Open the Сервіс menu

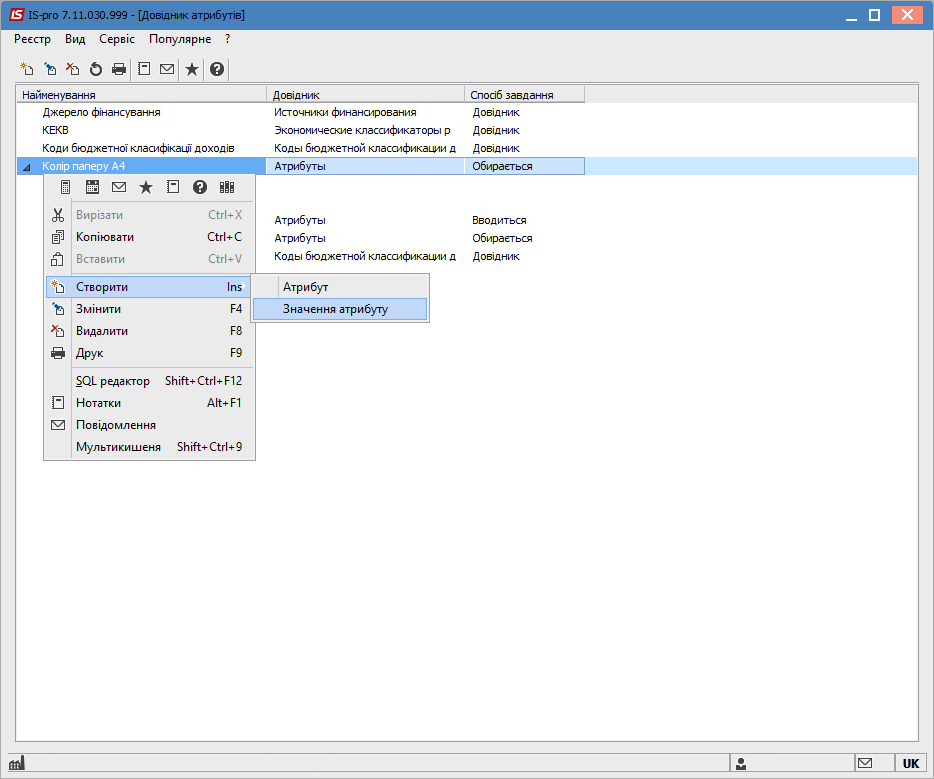tap(117, 39)
